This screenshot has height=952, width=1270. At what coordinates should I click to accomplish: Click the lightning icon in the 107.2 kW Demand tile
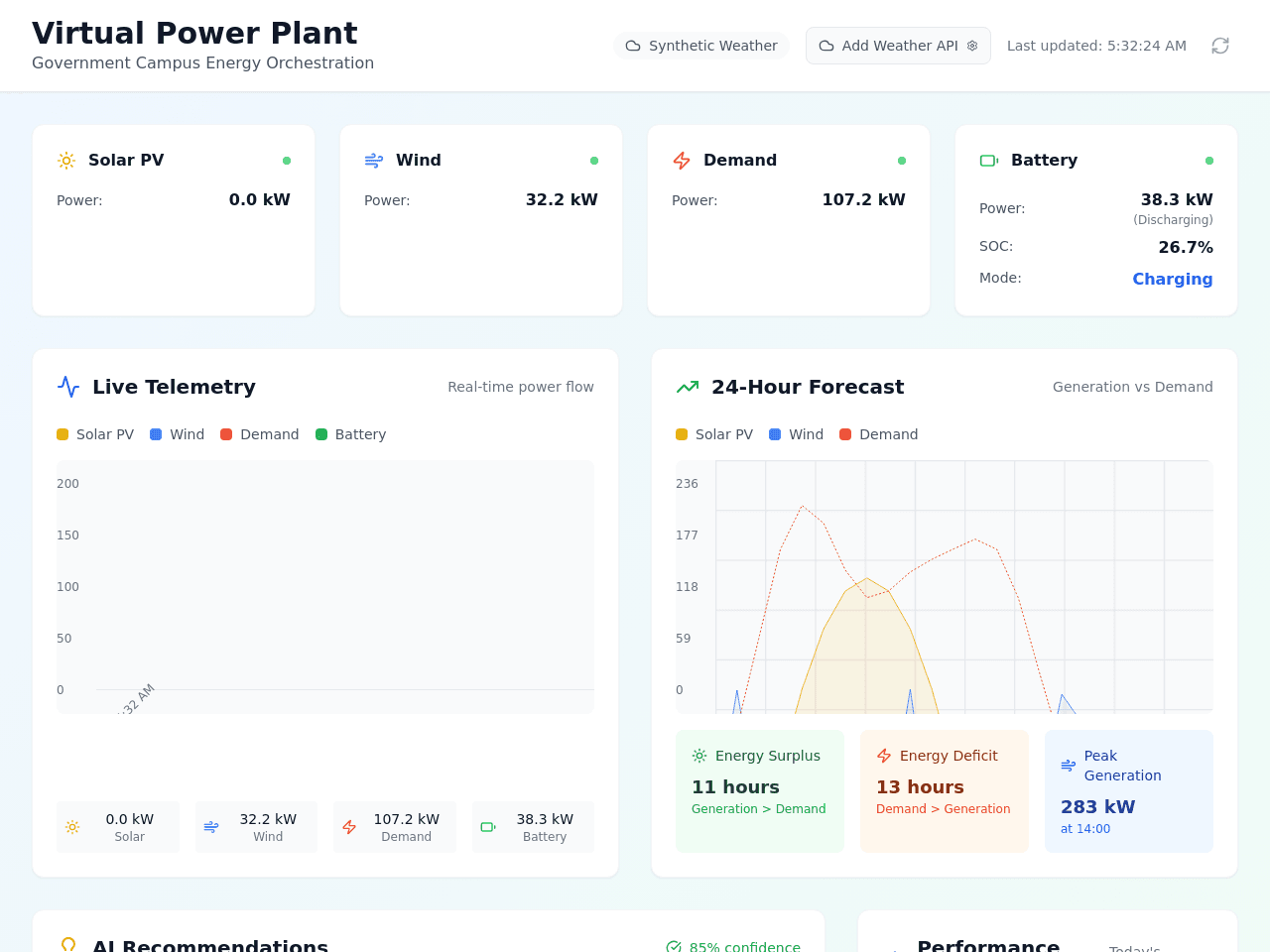pyautogui.click(x=349, y=827)
